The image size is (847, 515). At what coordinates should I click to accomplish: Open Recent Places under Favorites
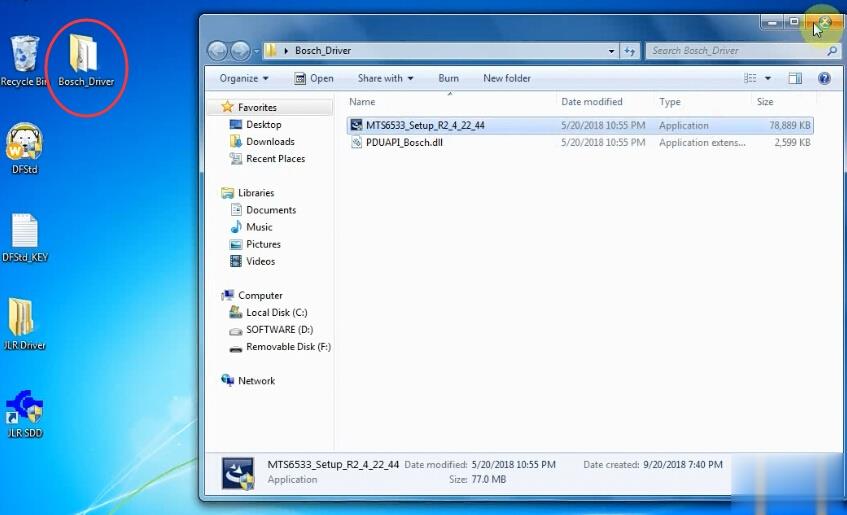pos(275,159)
